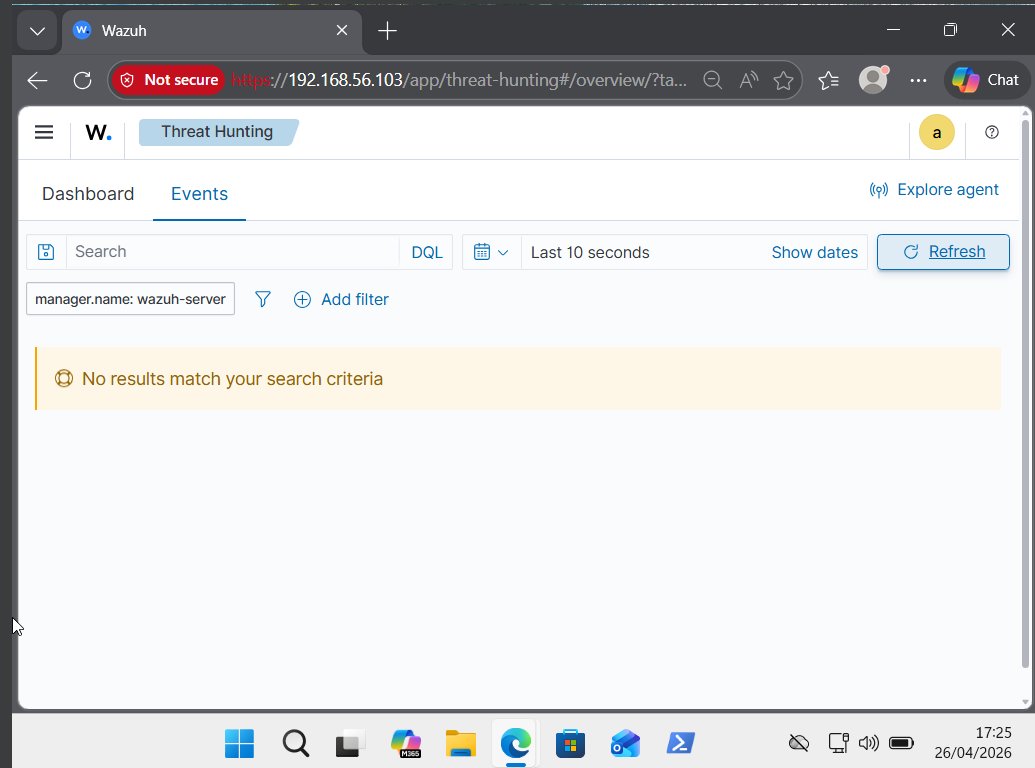Open the browser Settings and more menu

[x=918, y=80]
